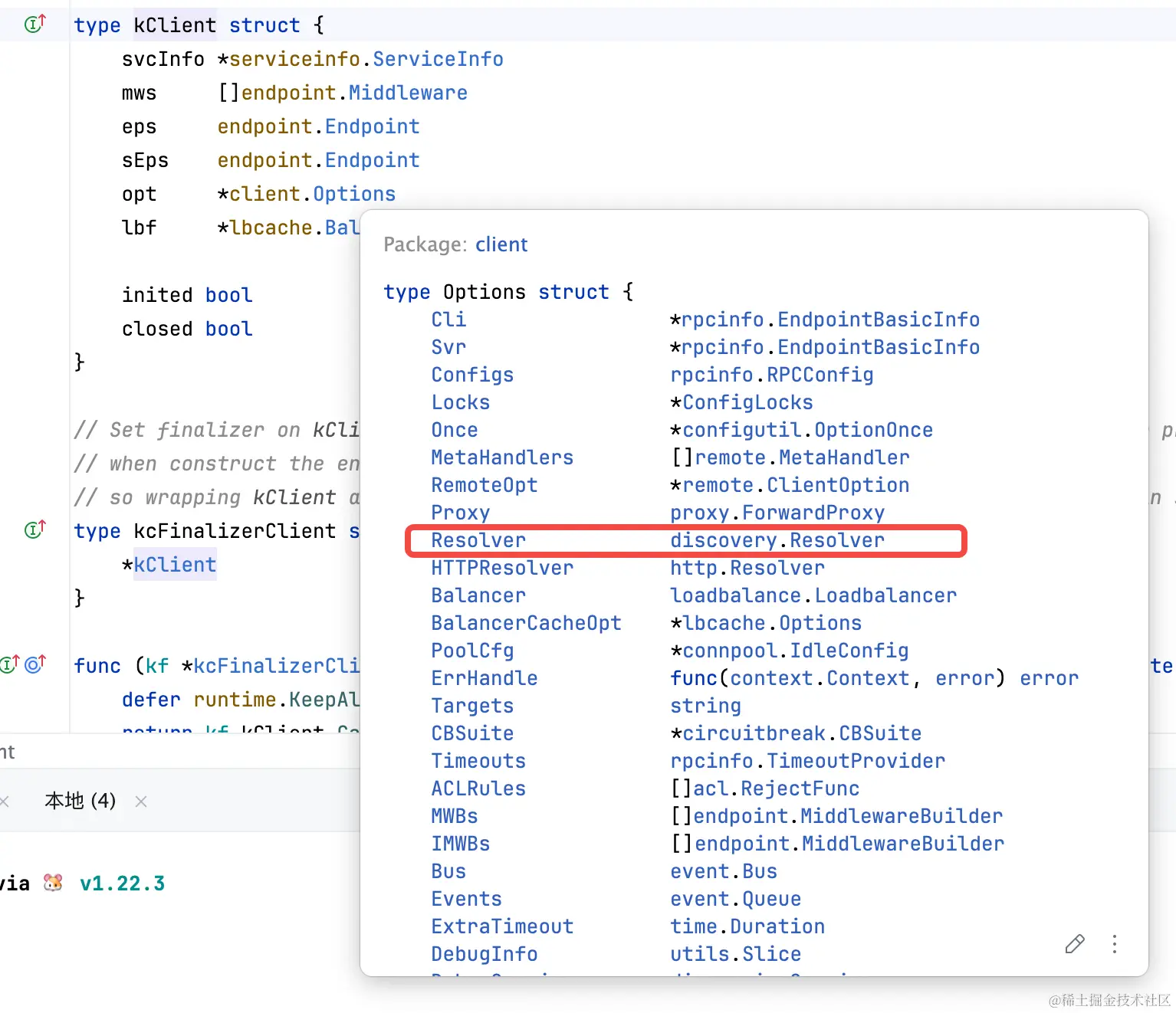Screen dimensions: 1176x1013
Task: Click the highlighted kClient embedded field
Action: point(175,565)
